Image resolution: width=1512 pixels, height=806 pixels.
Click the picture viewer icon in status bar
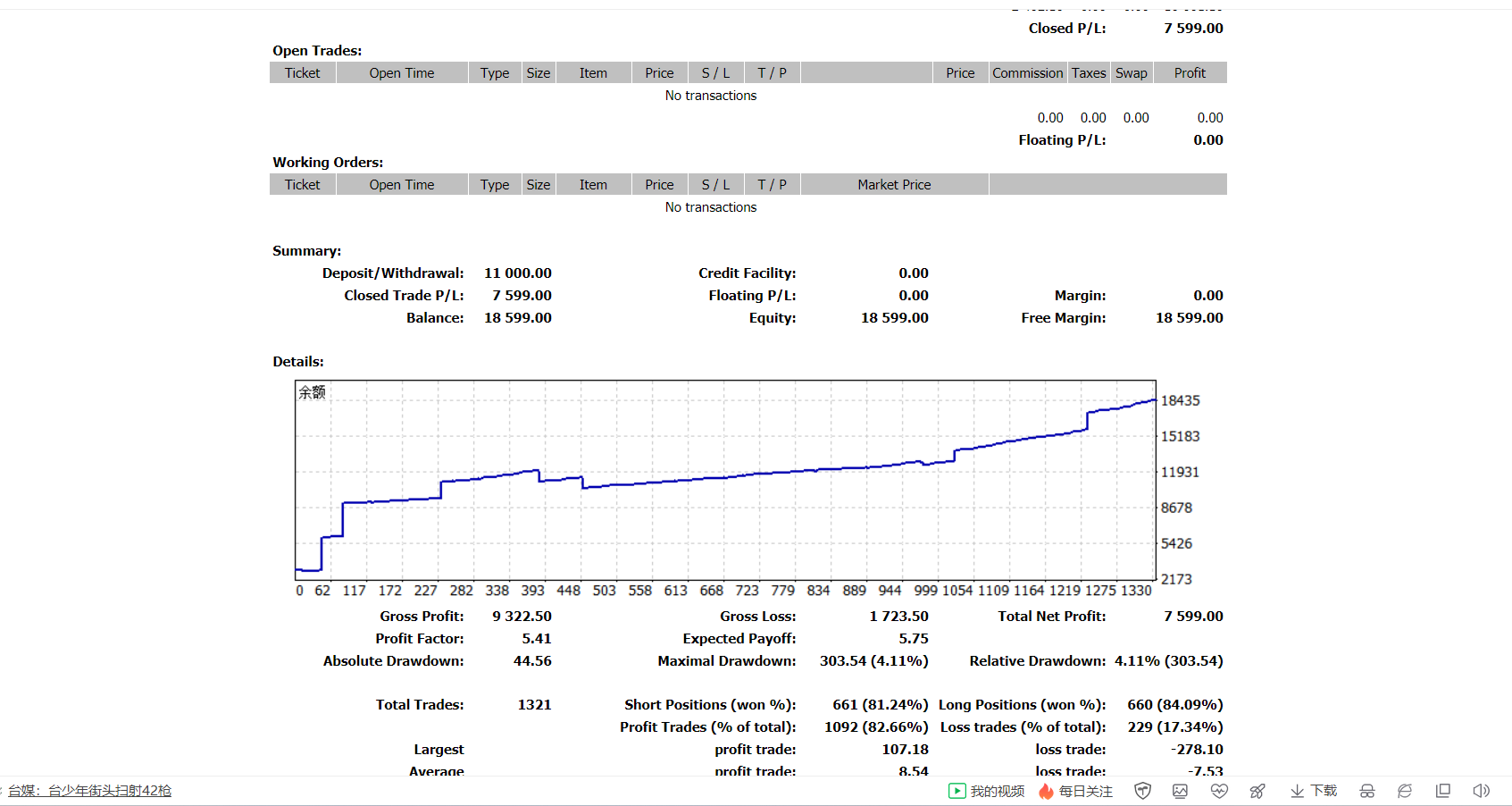click(1180, 791)
